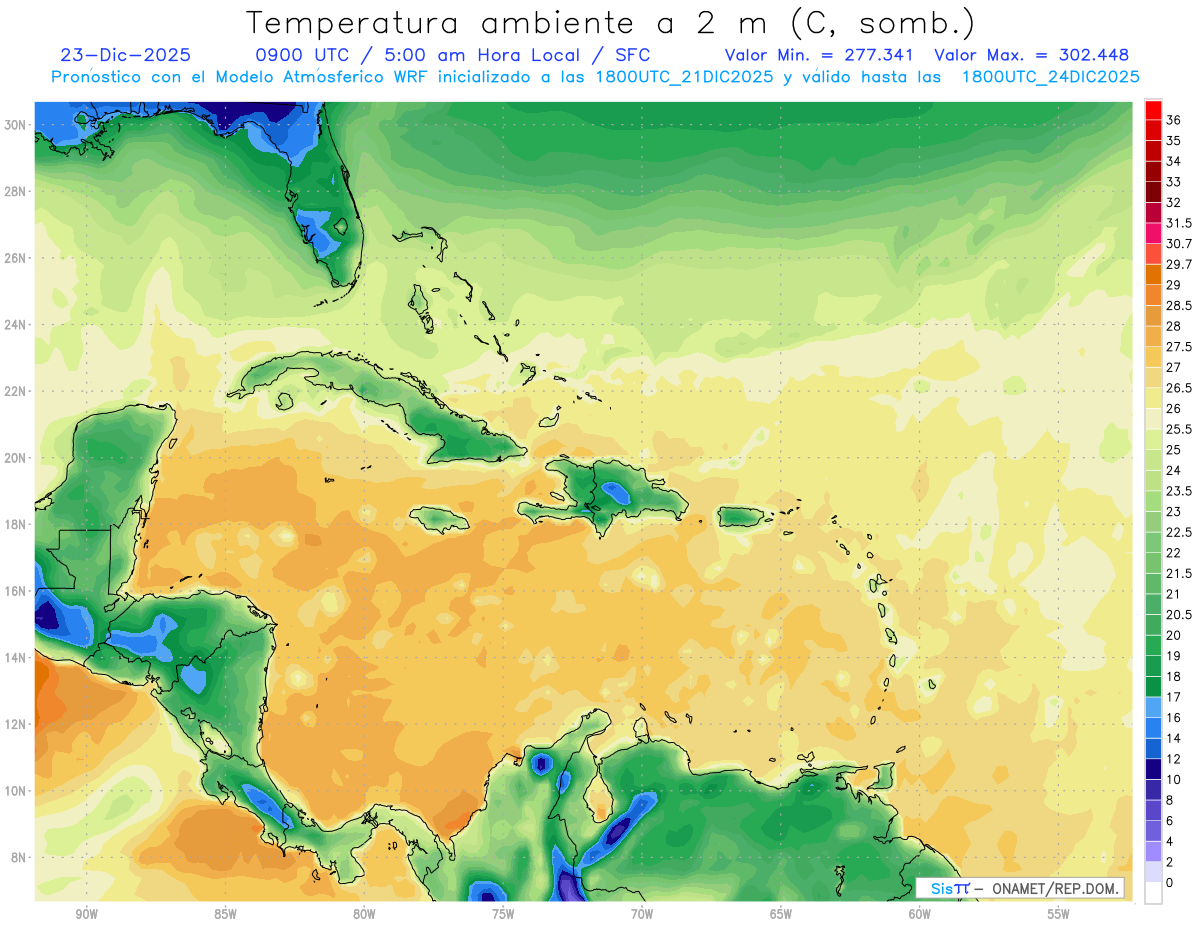1200x927 pixels.
Task: Click the latitude label '8N'
Action: (20, 858)
